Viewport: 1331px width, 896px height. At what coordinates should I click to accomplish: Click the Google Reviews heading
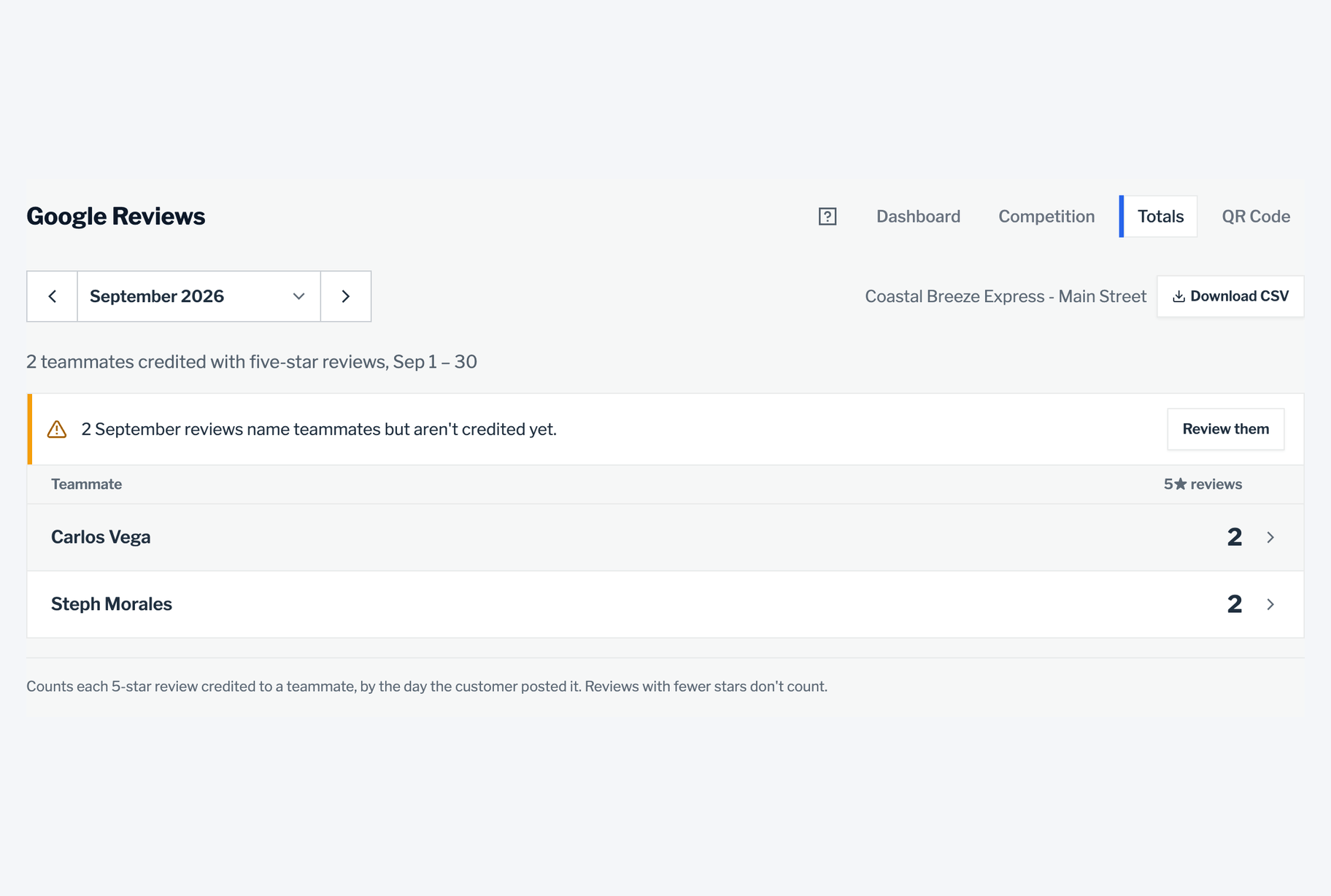point(116,217)
